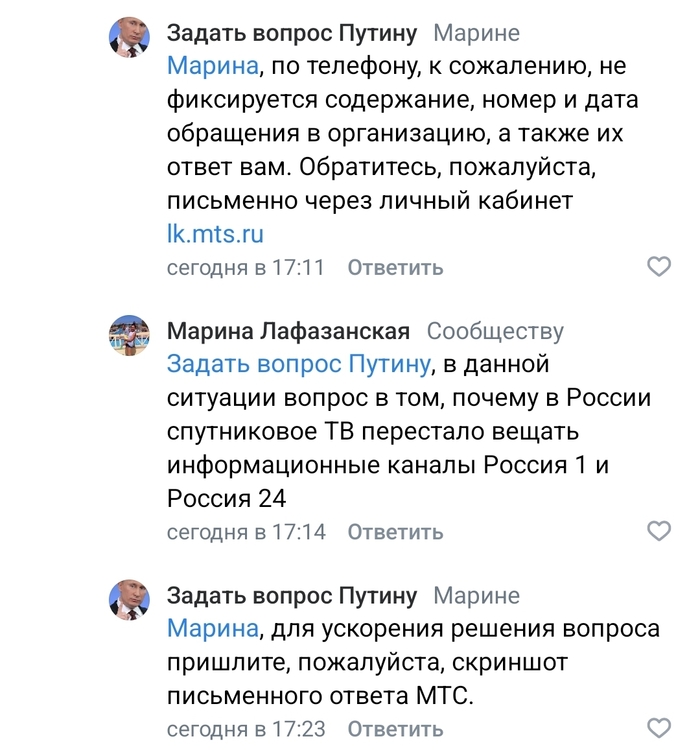This screenshot has width=700, height=752.
Task: Click Задать вопрос Путину mention in Марина's comment
Action: point(298,365)
